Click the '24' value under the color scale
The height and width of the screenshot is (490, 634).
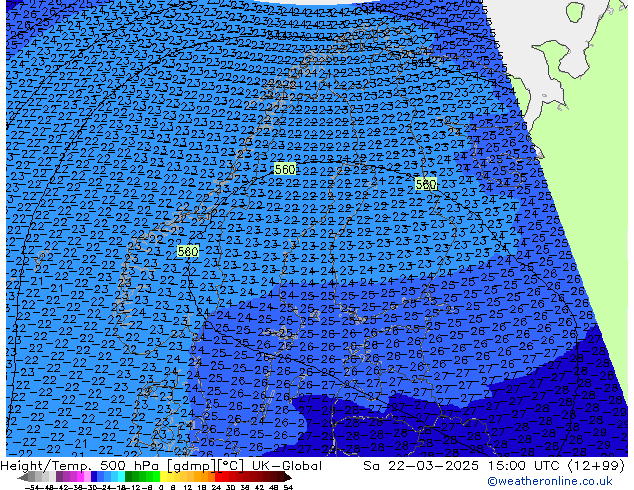tap(216, 487)
